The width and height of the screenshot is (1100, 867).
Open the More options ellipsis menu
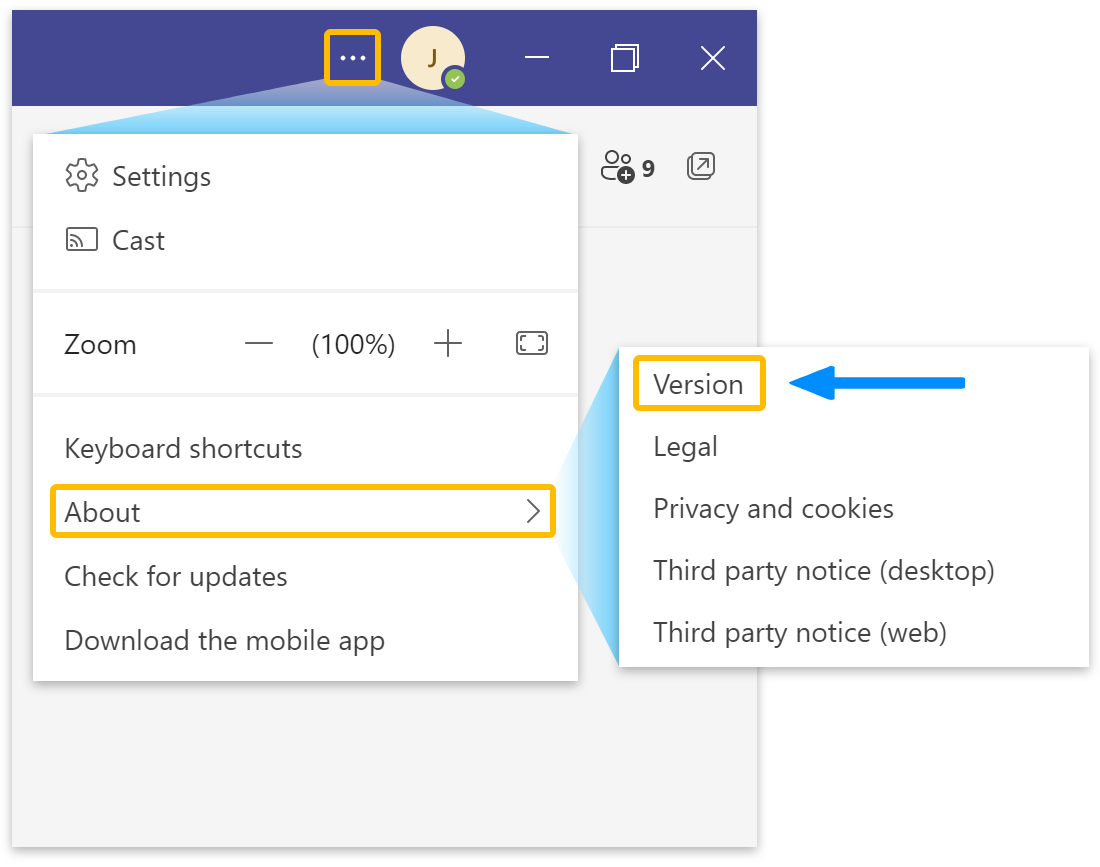click(x=352, y=57)
